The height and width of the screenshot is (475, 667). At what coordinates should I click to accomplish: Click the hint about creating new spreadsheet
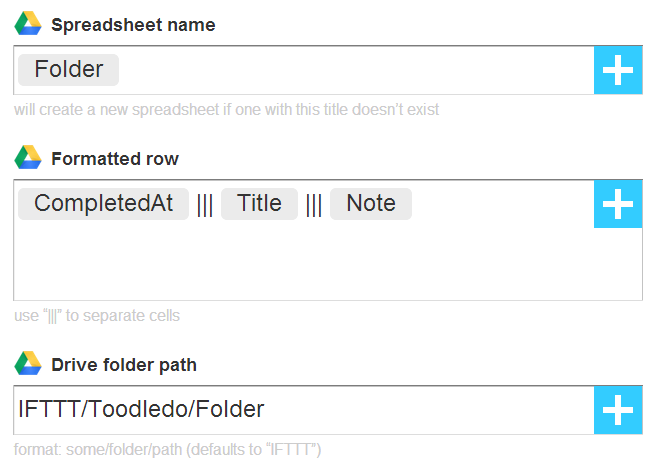[x=226, y=110]
